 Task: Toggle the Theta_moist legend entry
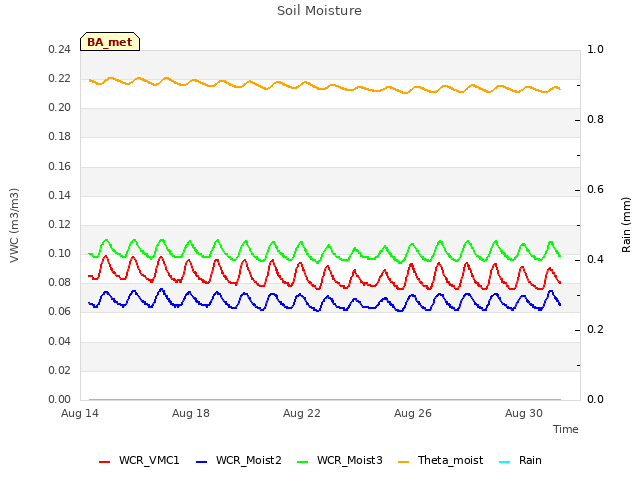[440, 461]
